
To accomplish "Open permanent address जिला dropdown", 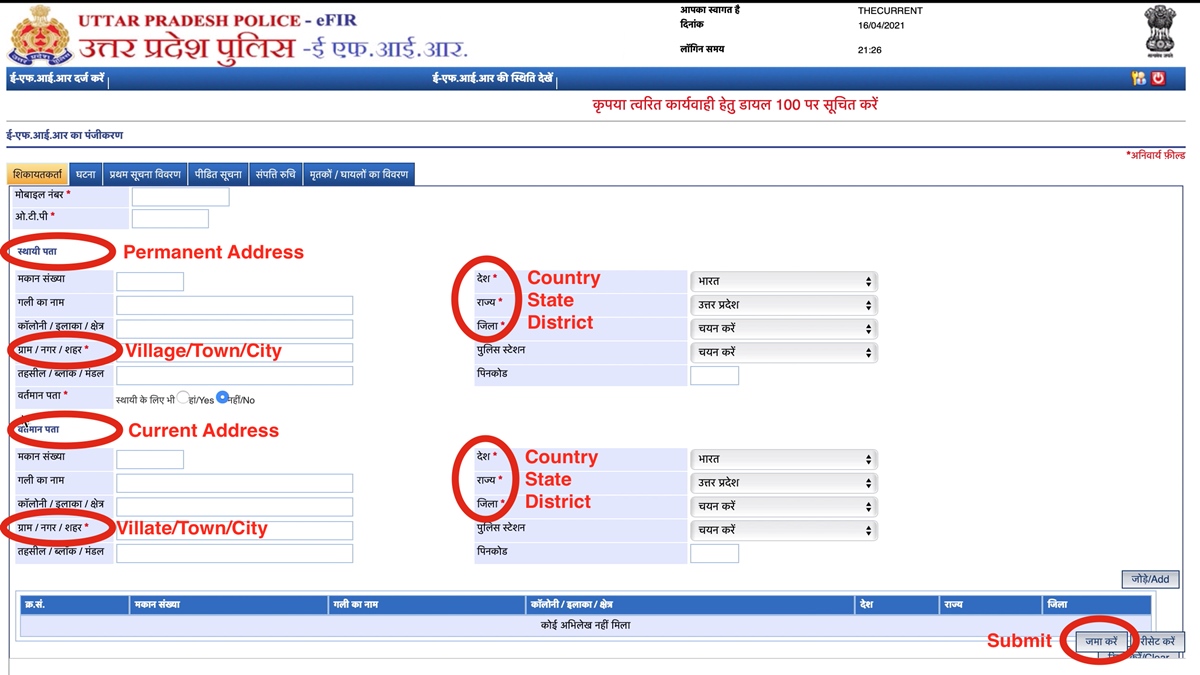I will click(784, 329).
